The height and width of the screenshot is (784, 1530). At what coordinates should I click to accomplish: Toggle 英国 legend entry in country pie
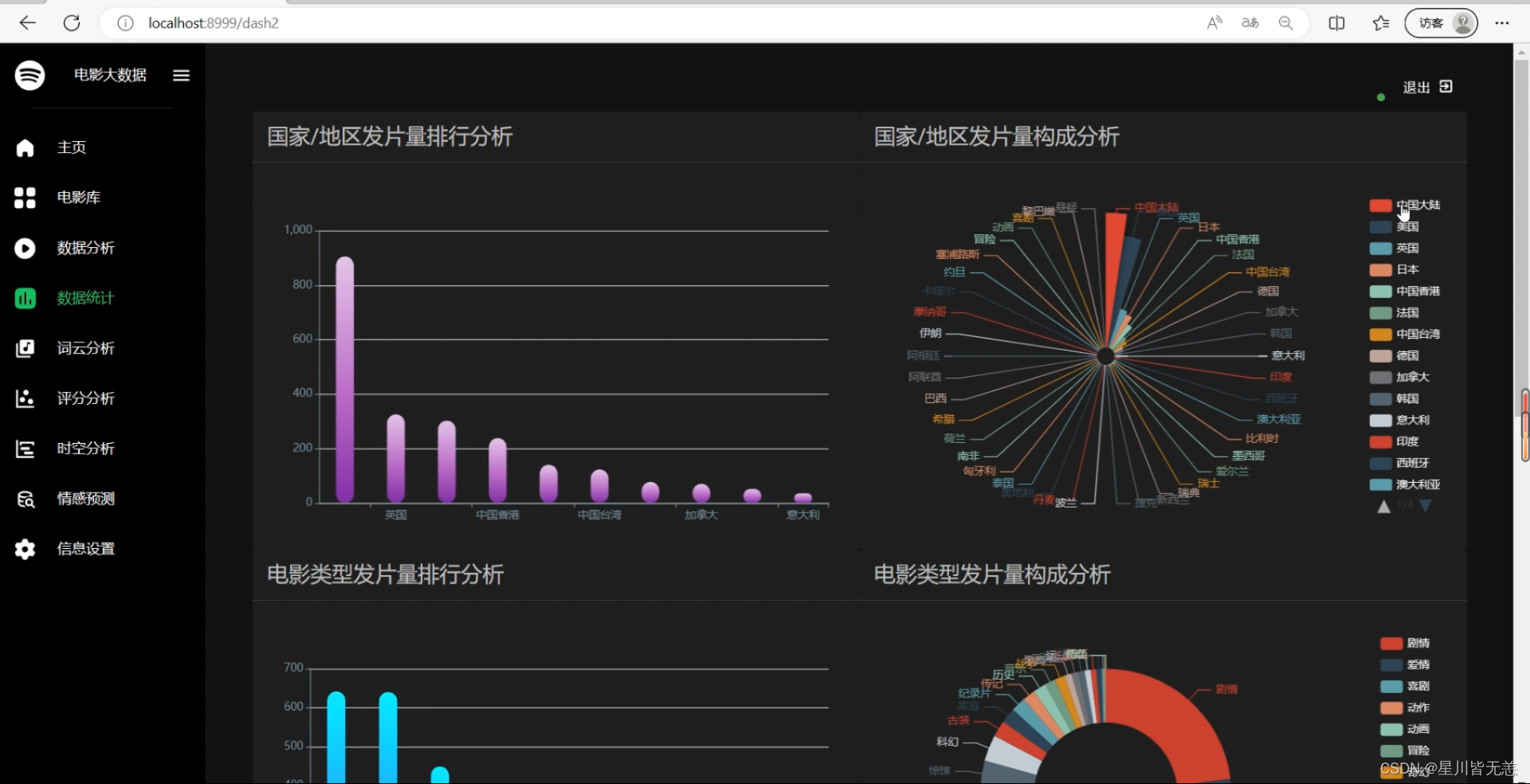coord(1395,249)
